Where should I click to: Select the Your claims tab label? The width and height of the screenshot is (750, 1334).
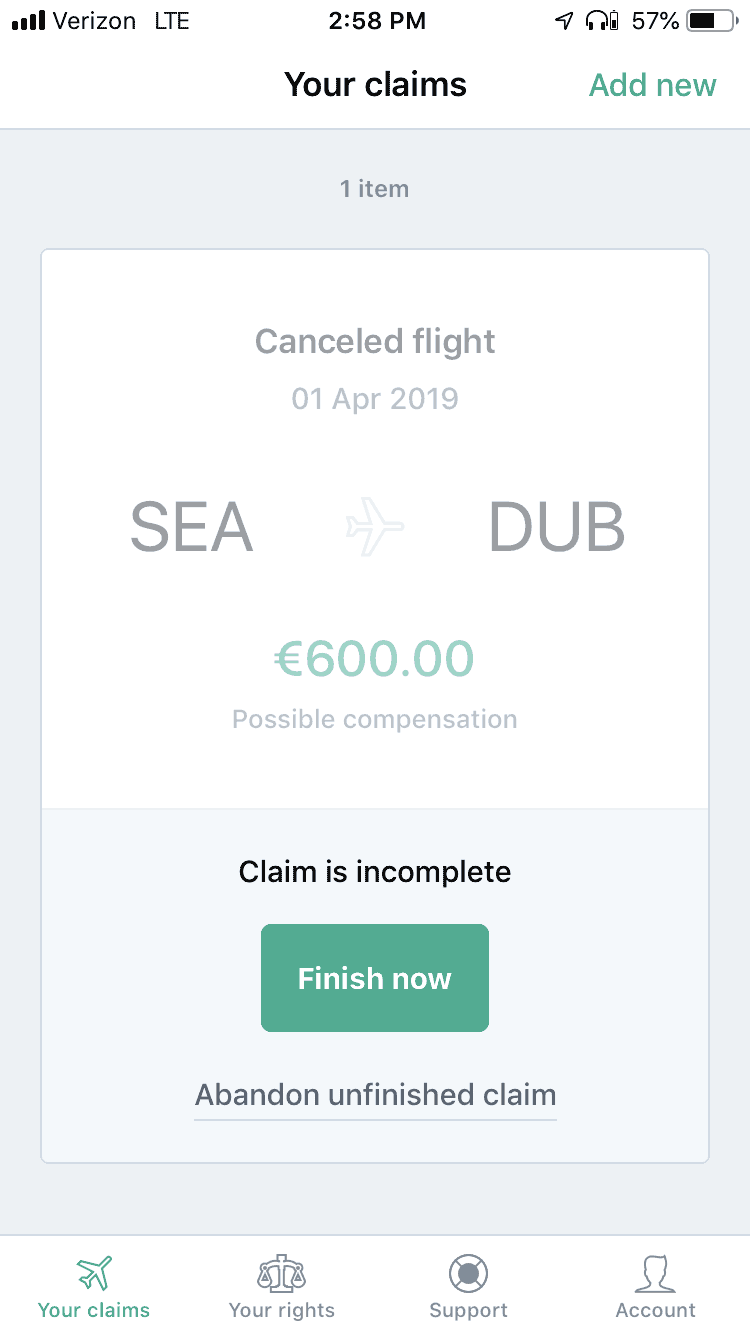point(94,1310)
